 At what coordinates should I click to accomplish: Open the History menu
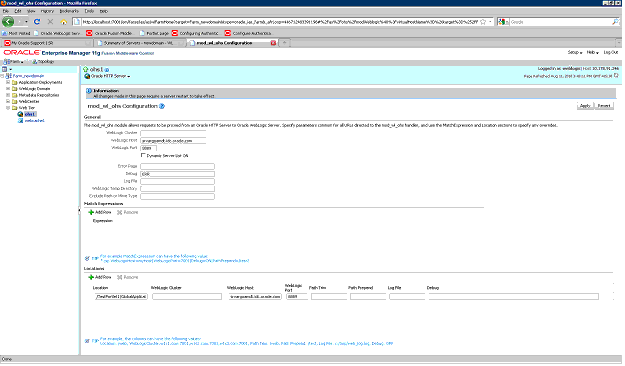pyautogui.click(x=47, y=11)
